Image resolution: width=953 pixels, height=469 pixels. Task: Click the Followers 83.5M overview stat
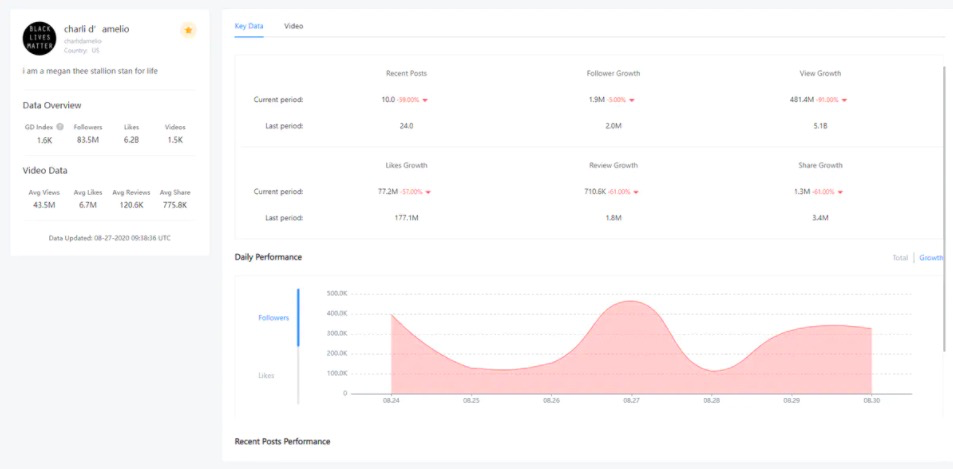[88, 134]
